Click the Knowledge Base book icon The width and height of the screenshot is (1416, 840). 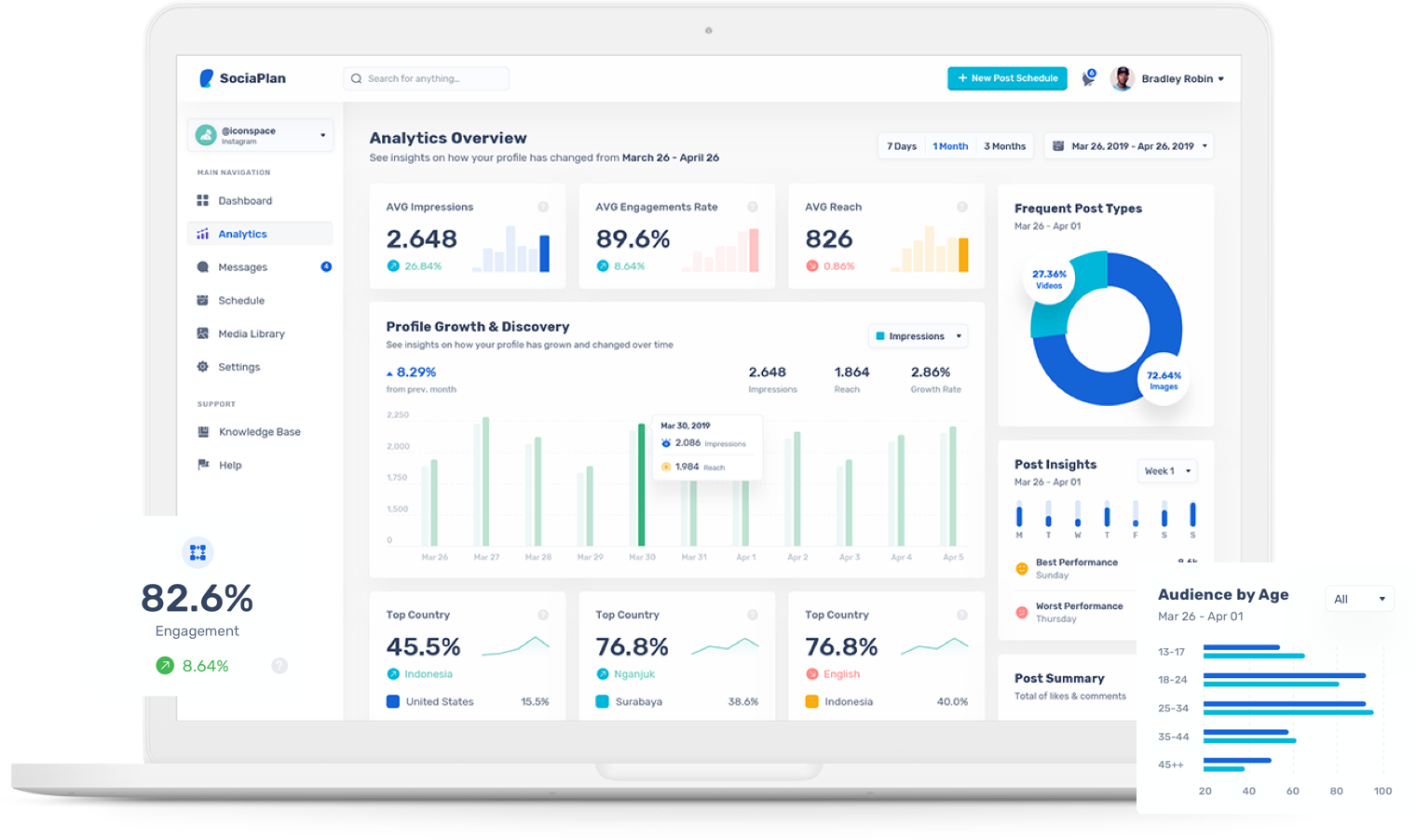(x=203, y=432)
